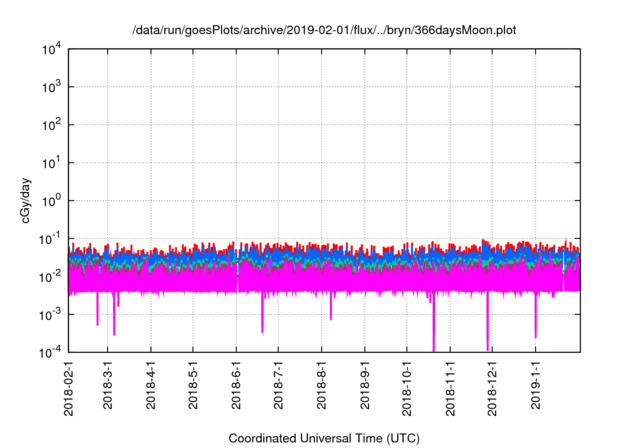Click the 2018-5-1 date tick label
The height and width of the screenshot is (448, 640).
[193, 387]
